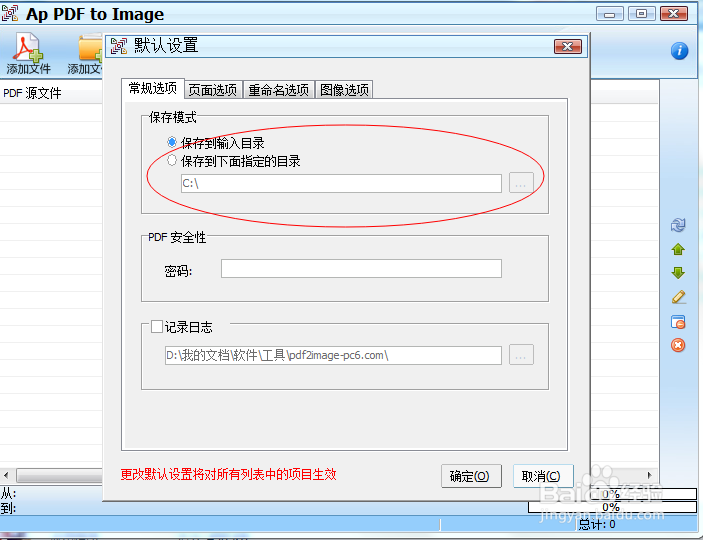Click the log path field
This screenshot has height=540, width=703.
coord(333,355)
